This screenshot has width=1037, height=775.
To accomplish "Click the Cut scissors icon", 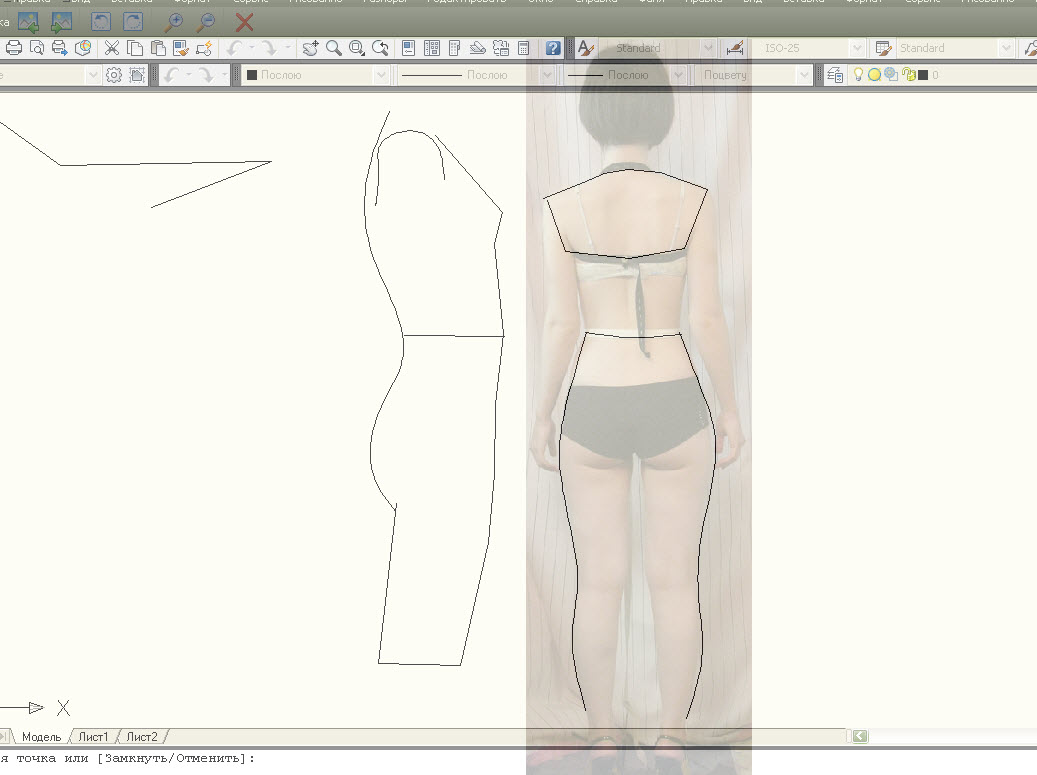I will point(111,48).
